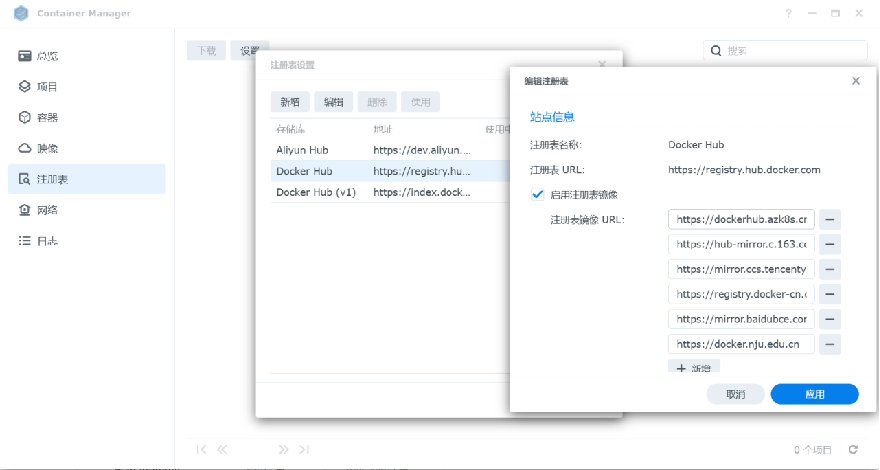
Task: Remove the docker.nju.edu.cn mirror entry
Action: (x=830, y=345)
